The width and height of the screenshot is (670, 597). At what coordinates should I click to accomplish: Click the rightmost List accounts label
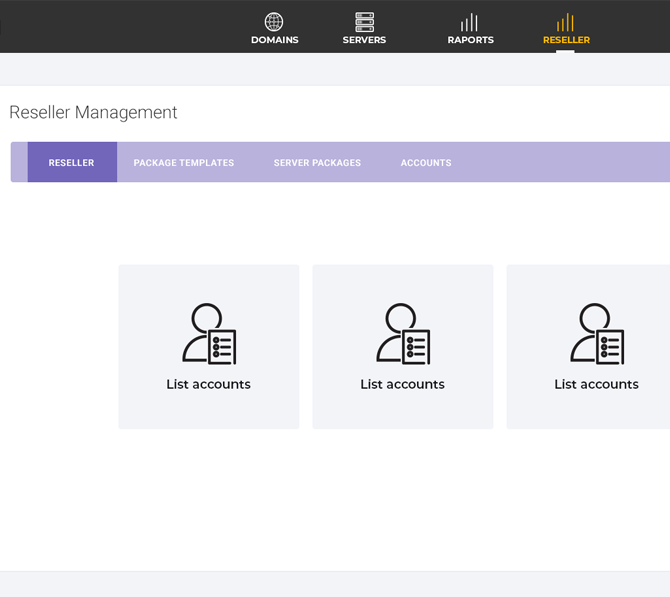596,384
